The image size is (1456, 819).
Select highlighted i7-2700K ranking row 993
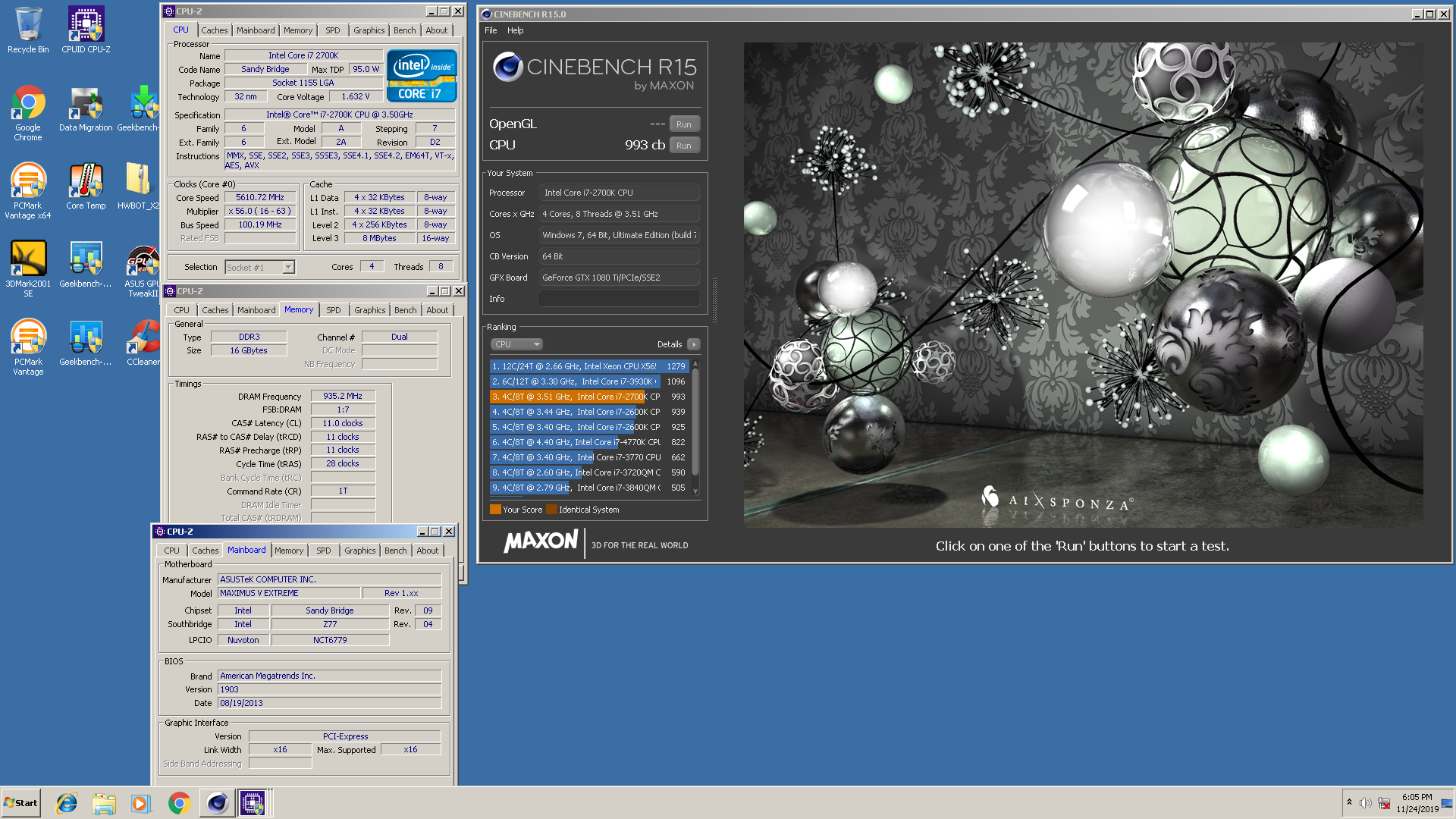589,397
